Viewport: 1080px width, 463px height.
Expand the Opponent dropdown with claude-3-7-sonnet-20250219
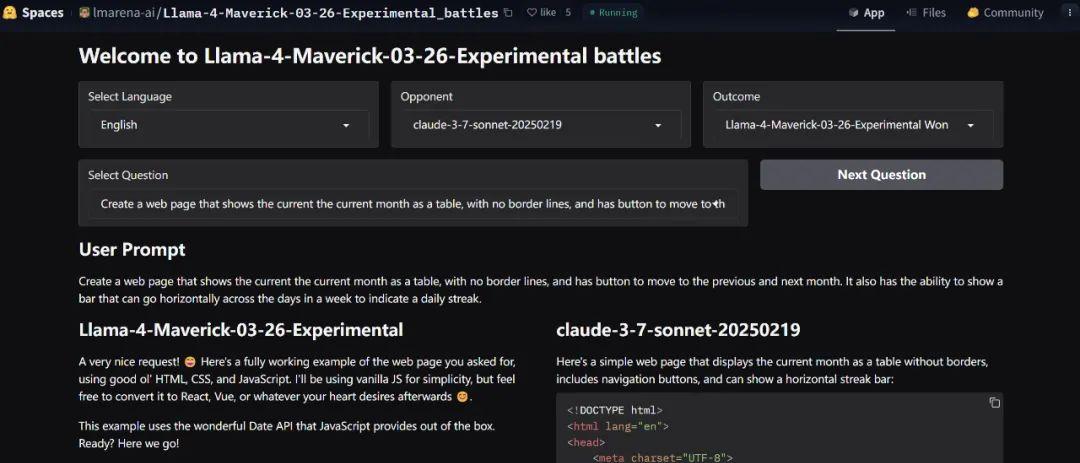541,125
